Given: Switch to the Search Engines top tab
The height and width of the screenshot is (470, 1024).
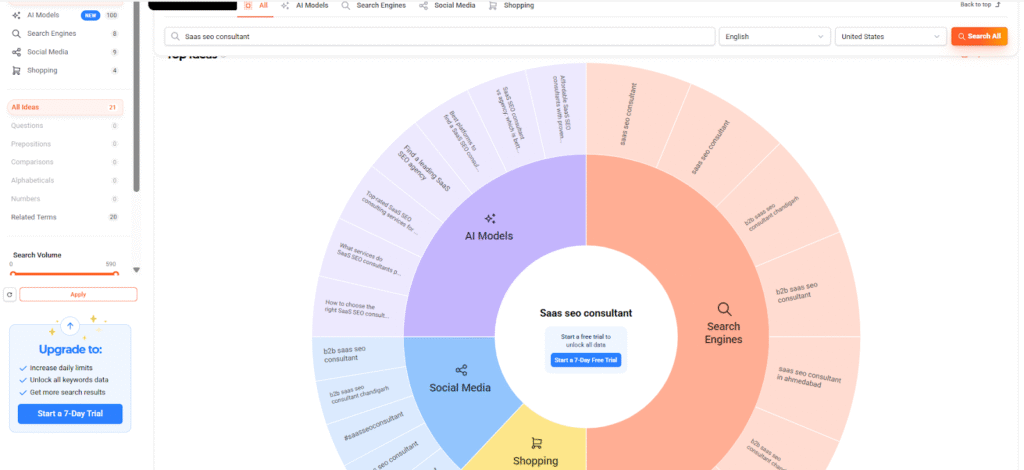Looking at the screenshot, I should click(x=375, y=6).
